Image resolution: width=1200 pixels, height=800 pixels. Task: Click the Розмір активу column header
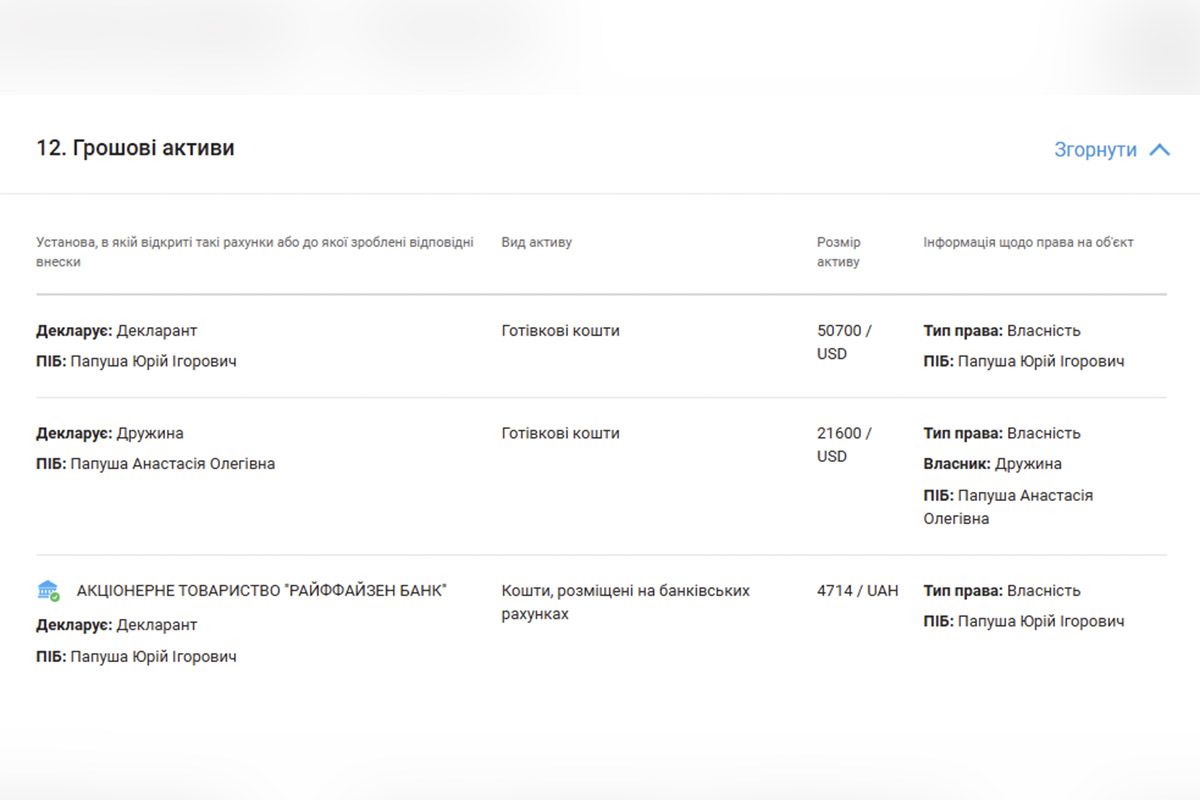pyautogui.click(x=838, y=252)
